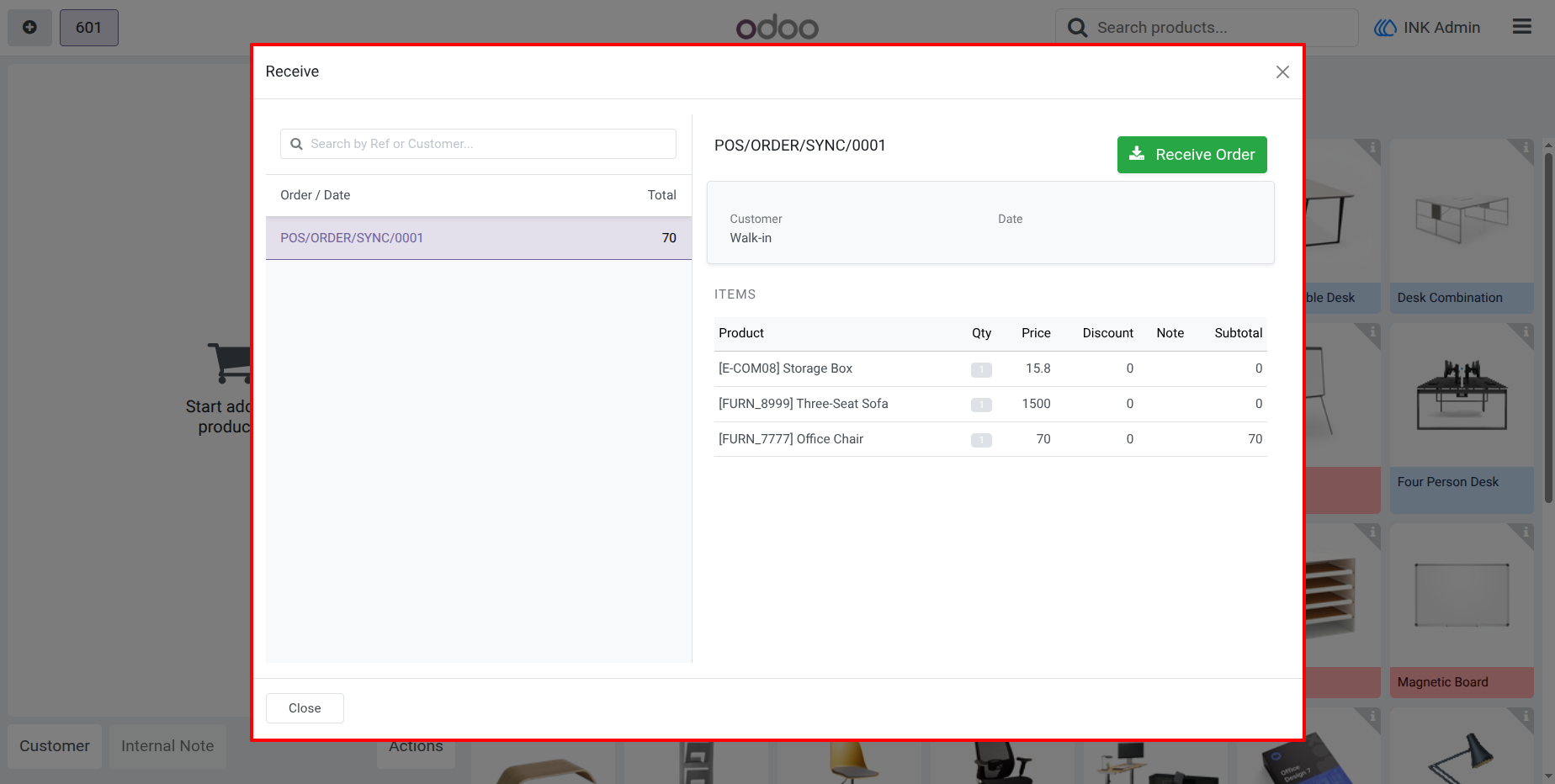Click the product list scrollbar
This screenshot has width=1555, height=784.
pyautogui.click(x=1548, y=327)
